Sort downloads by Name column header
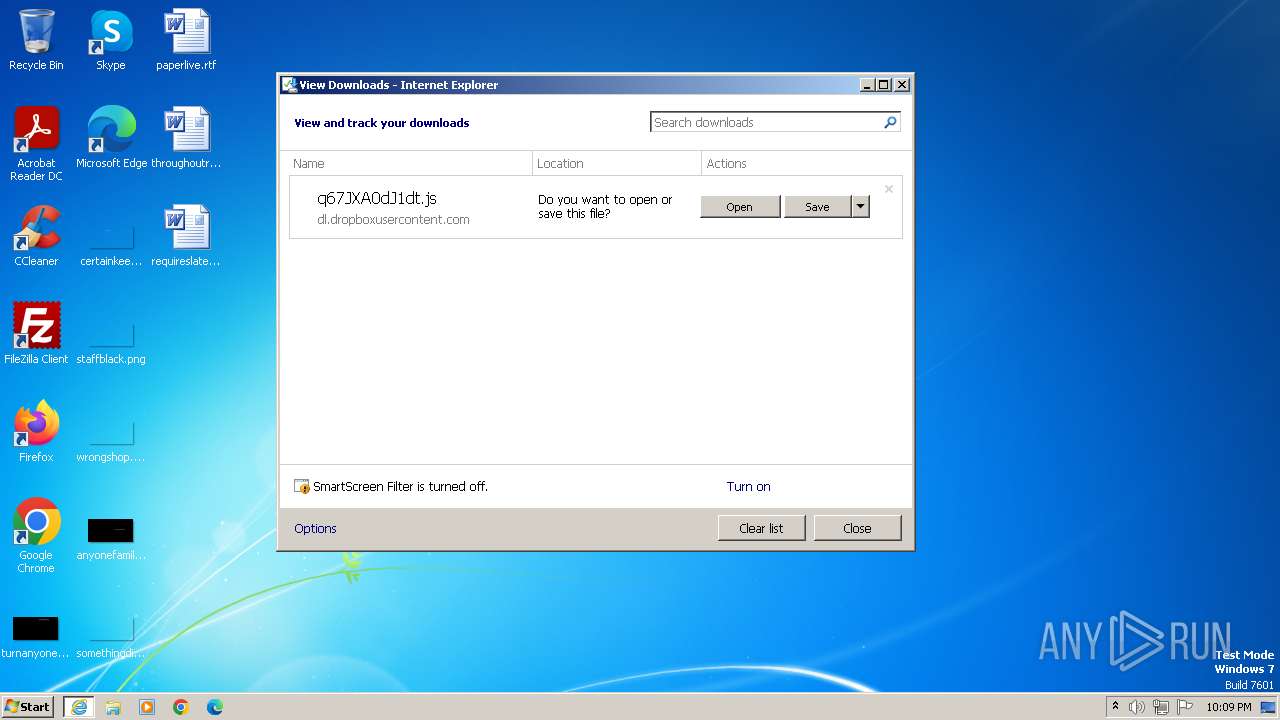The width and height of the screenshot is (1280, 720). (x=410, y=163)
